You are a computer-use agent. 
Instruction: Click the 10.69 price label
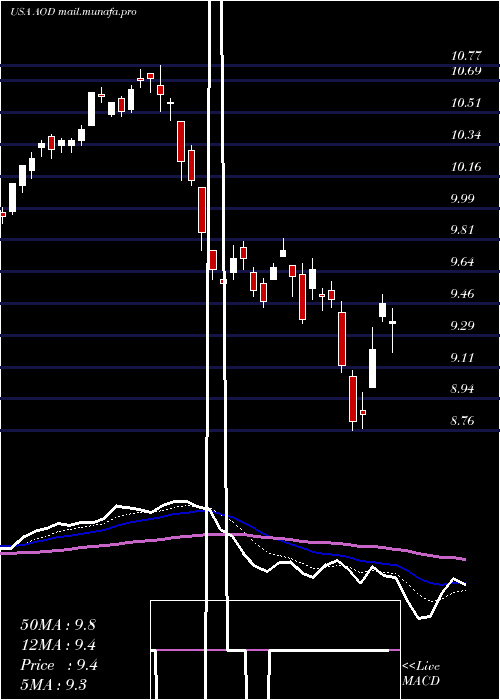click(x=466, y=71)
